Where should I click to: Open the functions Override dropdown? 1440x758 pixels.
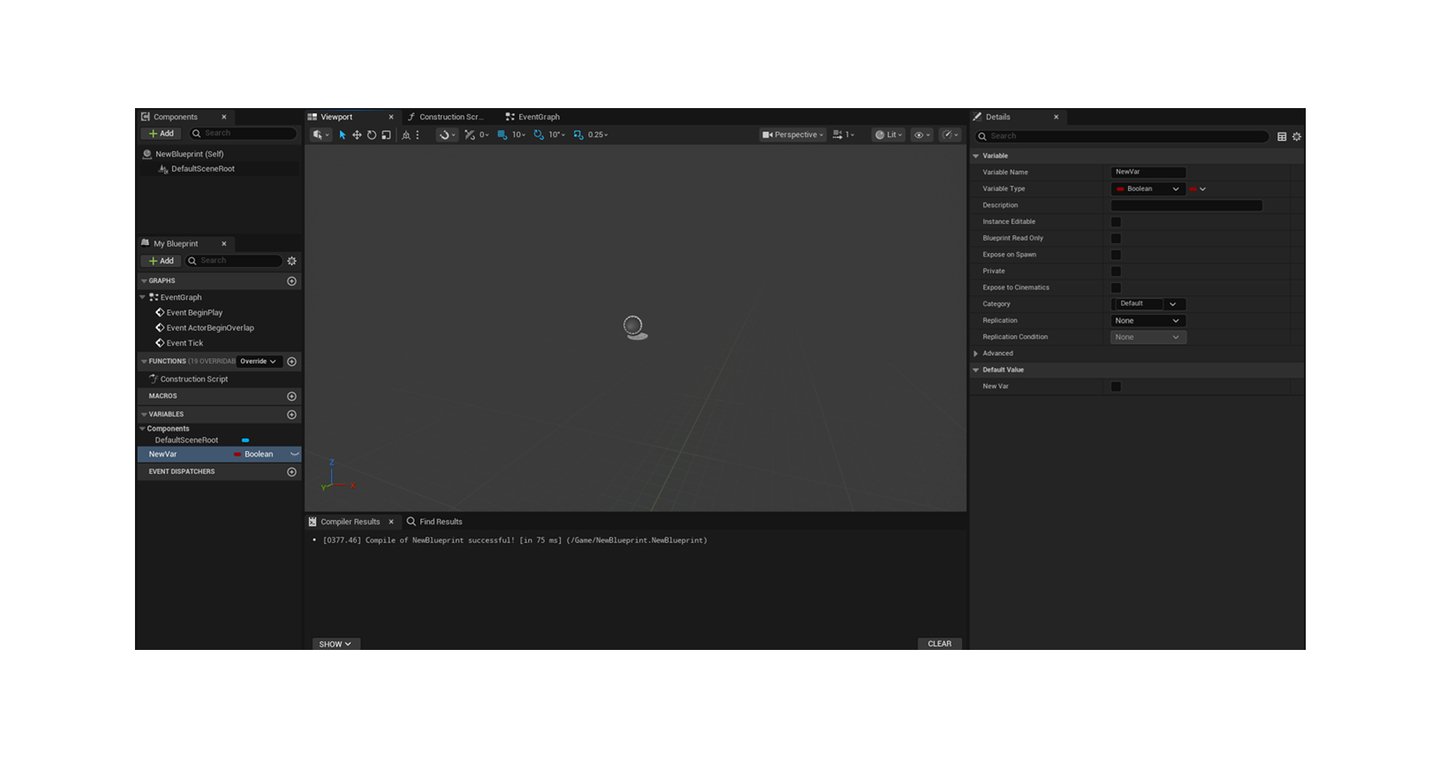pyautogui.click(x=258, y=361)
